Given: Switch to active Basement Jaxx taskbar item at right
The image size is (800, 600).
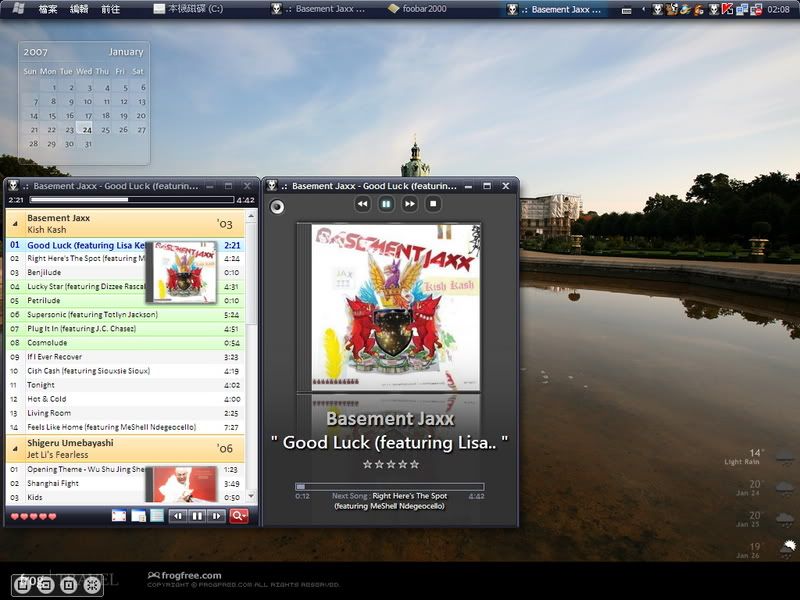Looking at the screenshot, I should [x=555, y=9].
